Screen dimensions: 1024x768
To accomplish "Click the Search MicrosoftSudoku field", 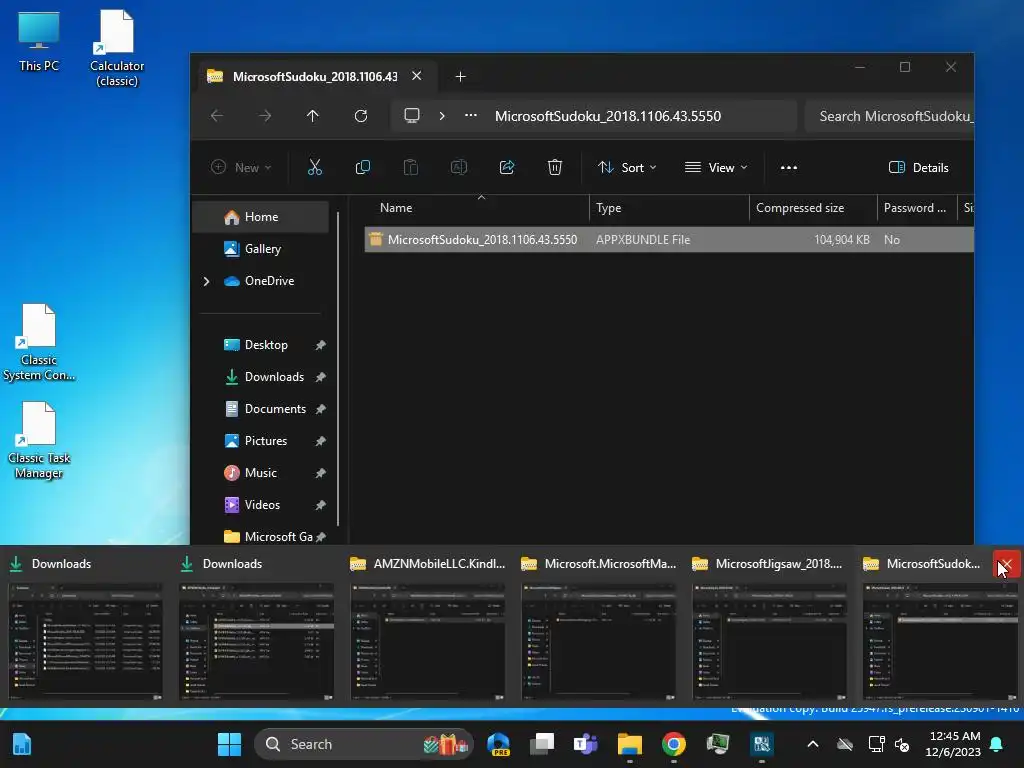I will (x=889, y=116).
